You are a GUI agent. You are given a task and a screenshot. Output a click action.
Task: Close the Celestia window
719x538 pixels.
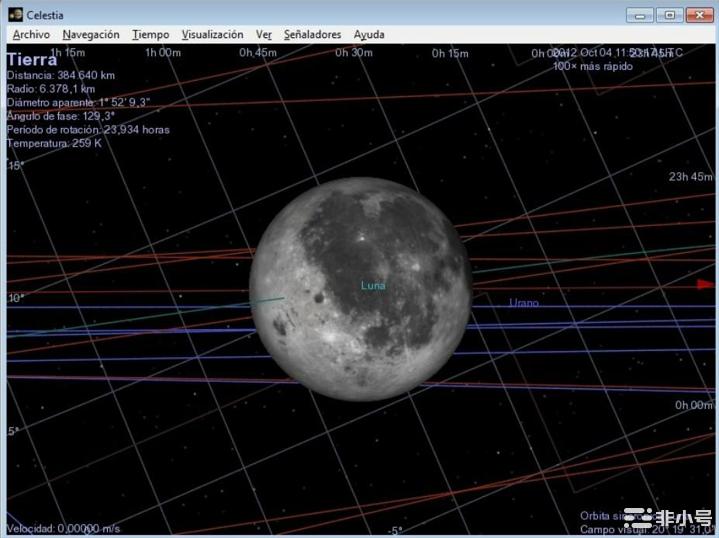(x=698, y=14)
